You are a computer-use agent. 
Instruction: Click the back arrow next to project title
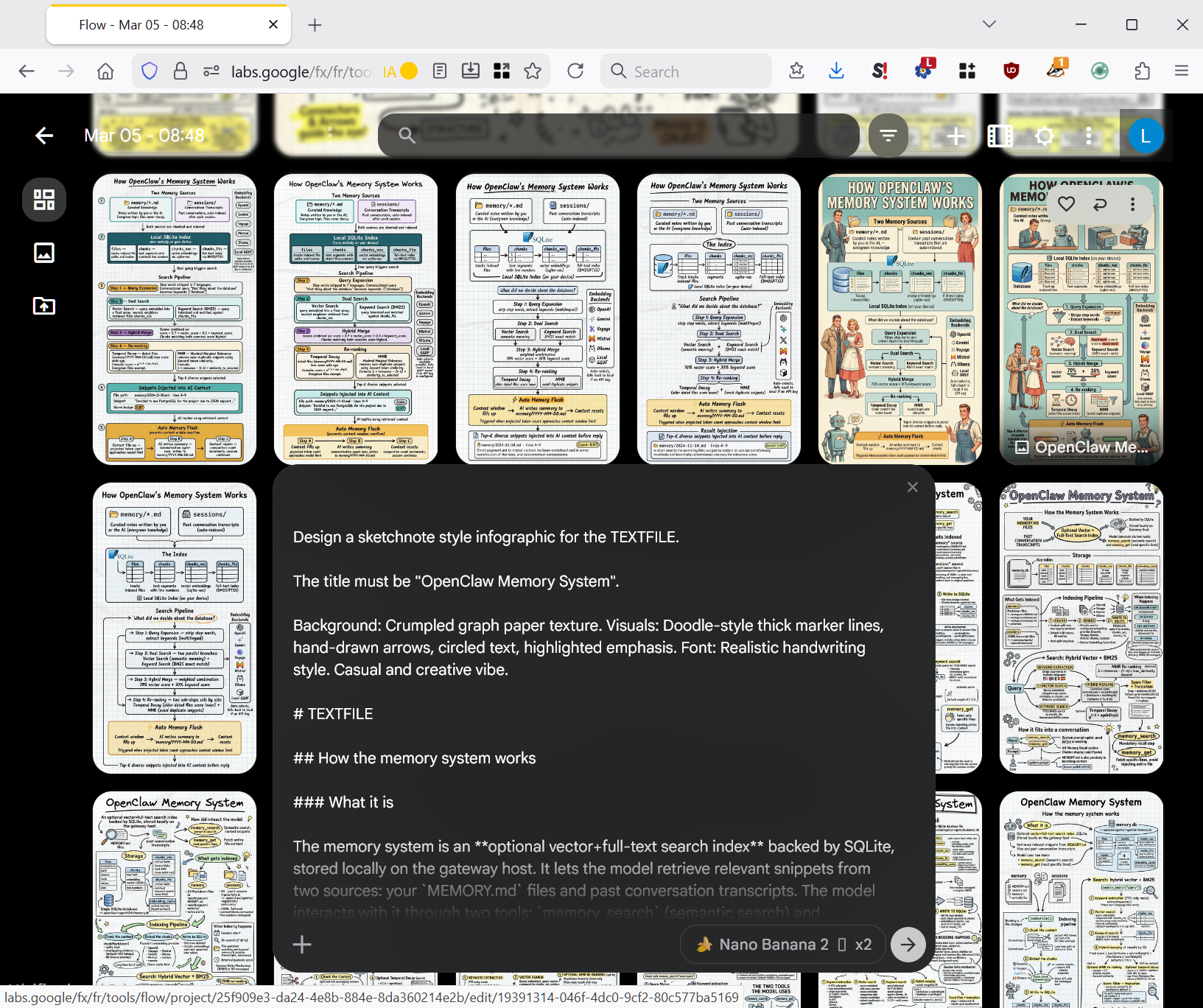pyautogui.click(x=44, y=136)
